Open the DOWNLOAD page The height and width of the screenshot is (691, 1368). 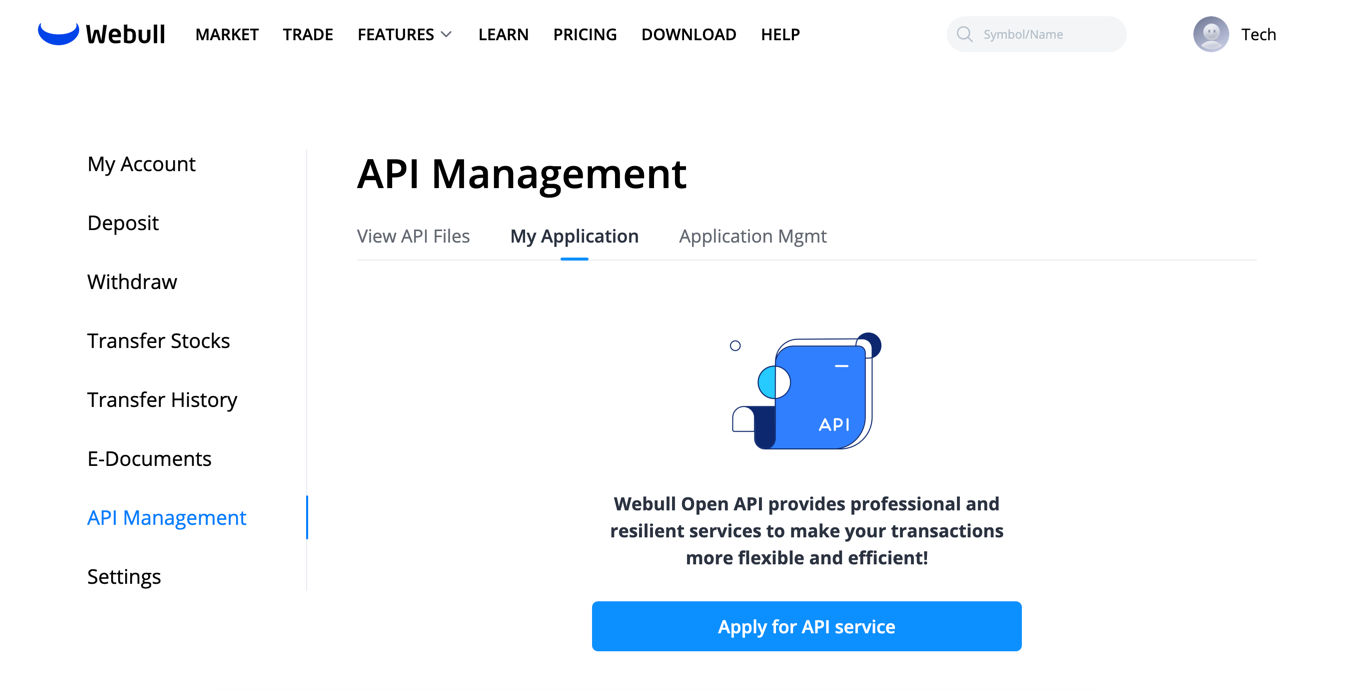pyautogui.click(x=688, y=34)
